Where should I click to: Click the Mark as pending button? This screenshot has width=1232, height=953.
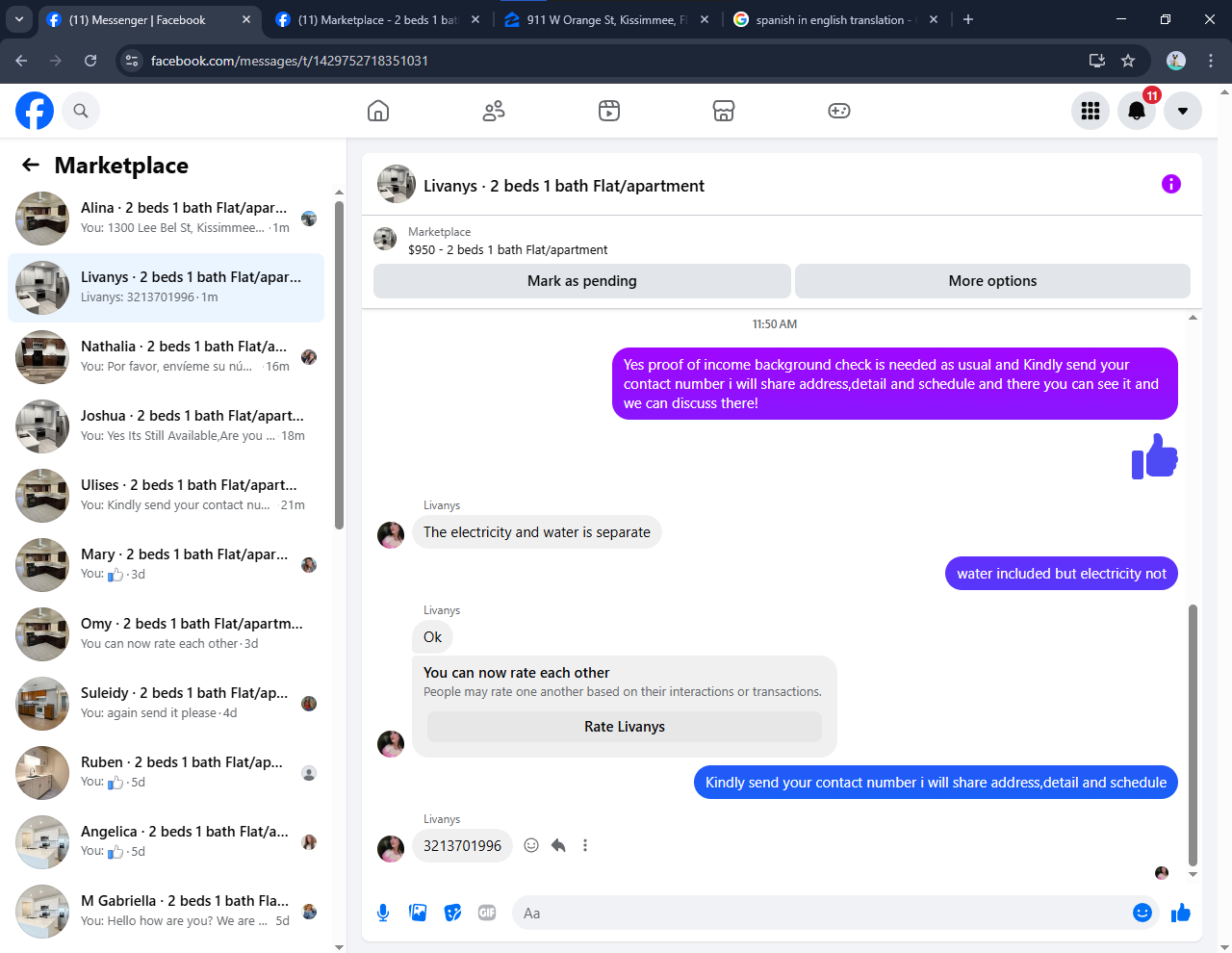[x=582, y=281]
